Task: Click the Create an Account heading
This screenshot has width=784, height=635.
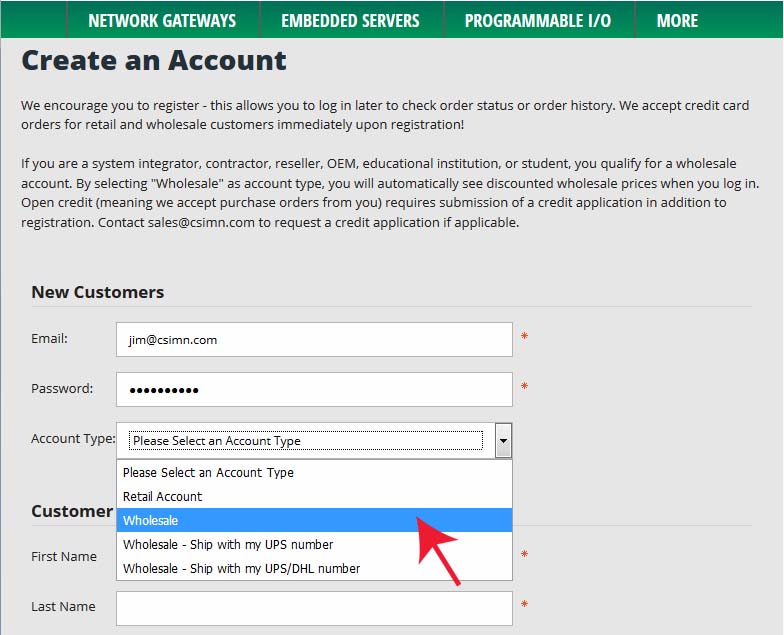Action: 154,60
